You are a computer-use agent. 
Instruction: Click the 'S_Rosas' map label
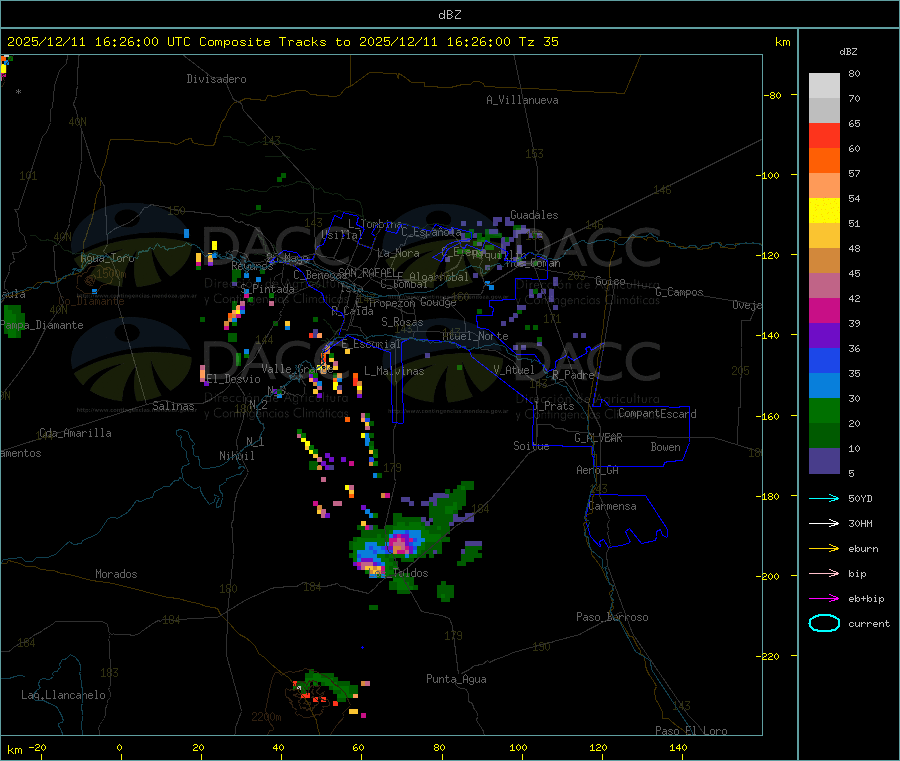point(402,323)
